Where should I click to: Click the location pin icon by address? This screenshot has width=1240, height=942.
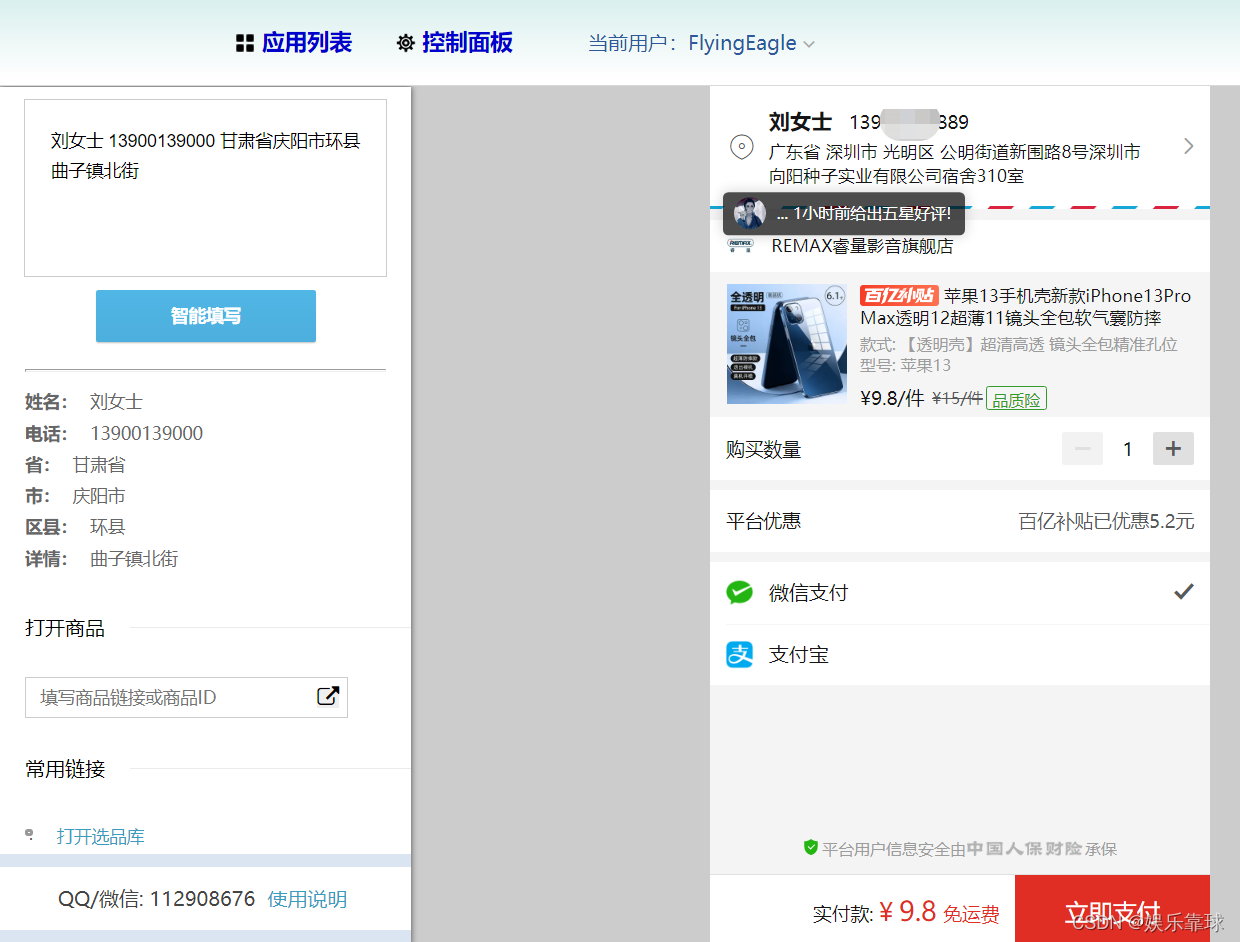click(741, 147)
